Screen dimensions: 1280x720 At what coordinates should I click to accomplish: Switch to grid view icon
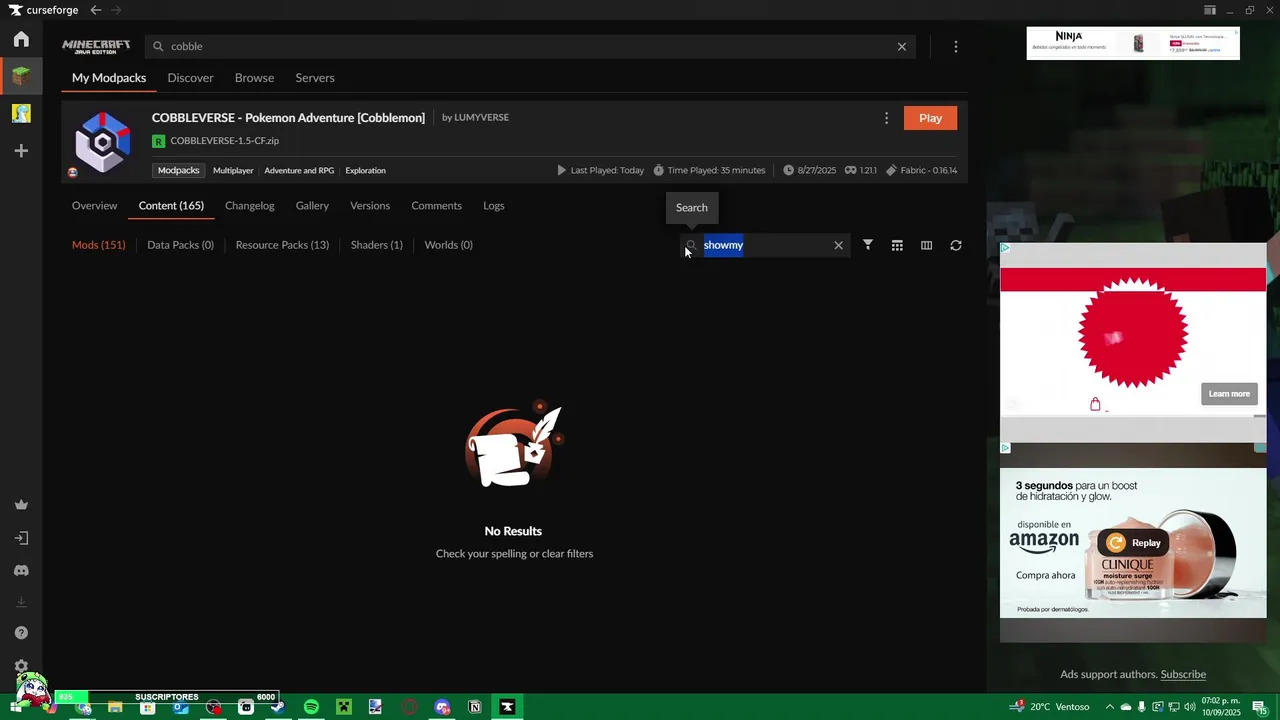pyautogui.click(x=897, y=245)
